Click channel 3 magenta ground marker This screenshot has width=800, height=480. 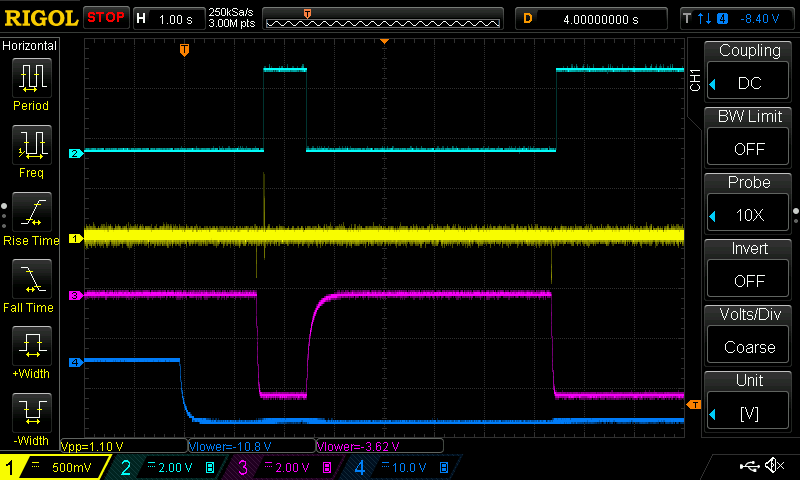coord(76,295)
